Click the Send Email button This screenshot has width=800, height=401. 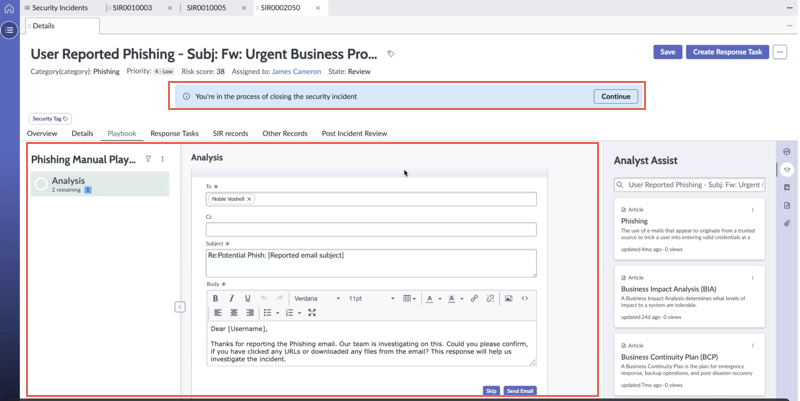pos(520,391)
